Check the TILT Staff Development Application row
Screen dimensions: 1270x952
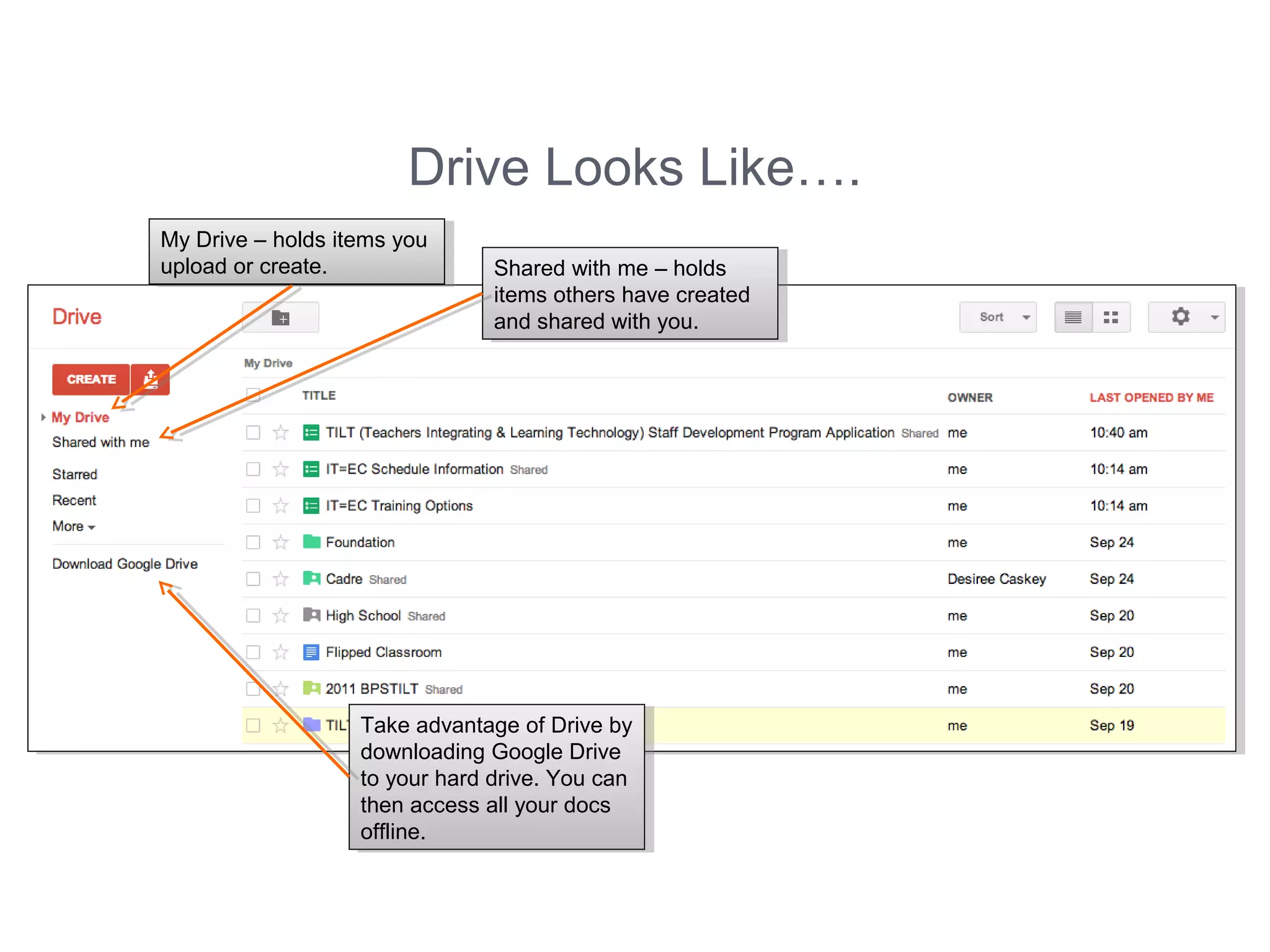coord(253,432)
